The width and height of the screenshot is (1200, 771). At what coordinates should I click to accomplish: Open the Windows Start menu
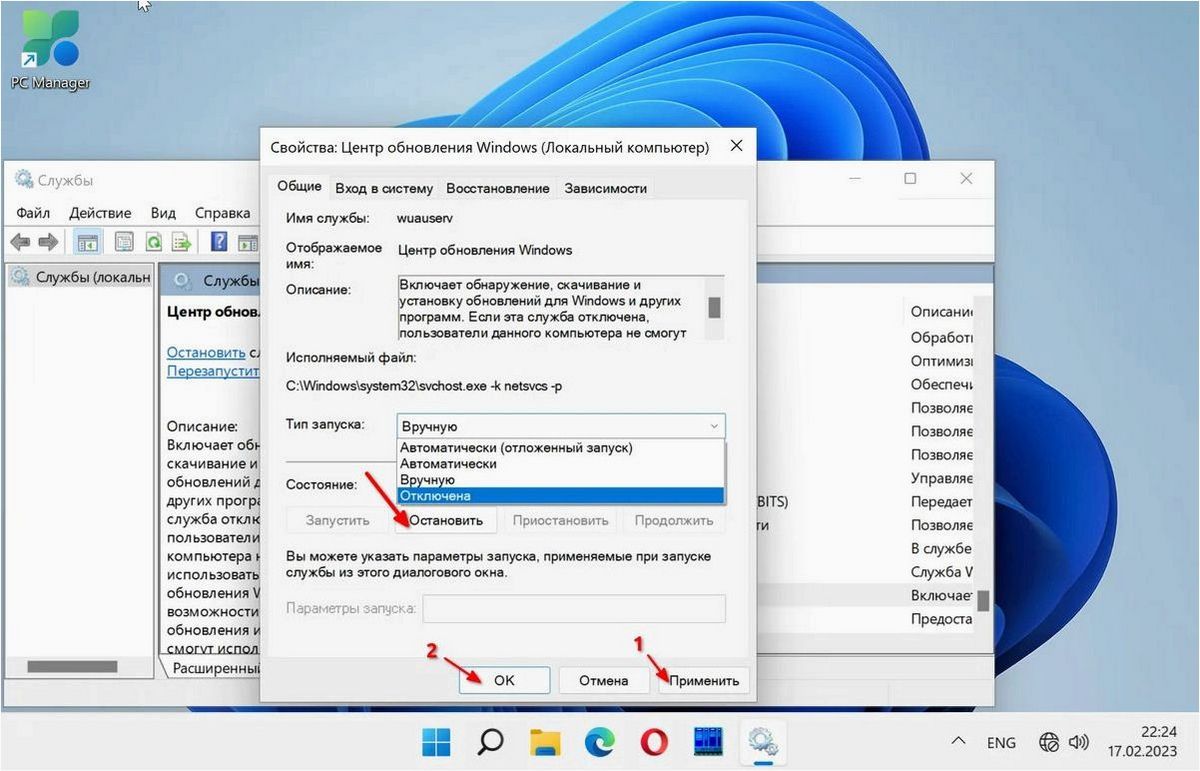tap(436, 742)
